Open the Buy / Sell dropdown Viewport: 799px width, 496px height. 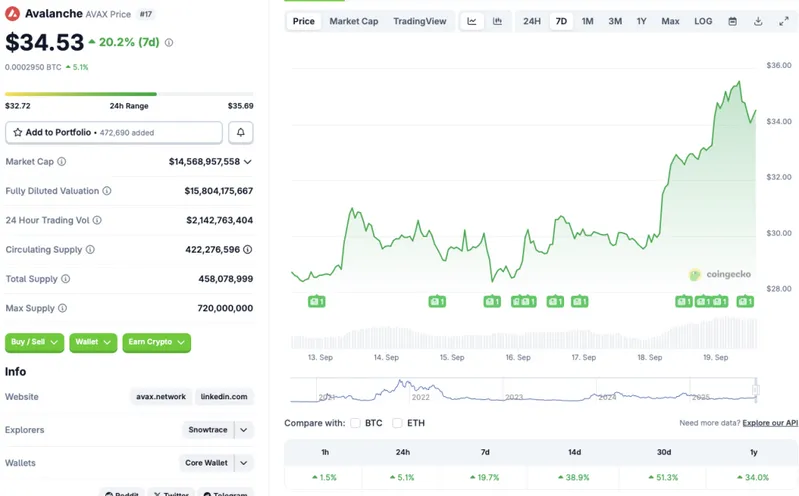click(35, 342)
